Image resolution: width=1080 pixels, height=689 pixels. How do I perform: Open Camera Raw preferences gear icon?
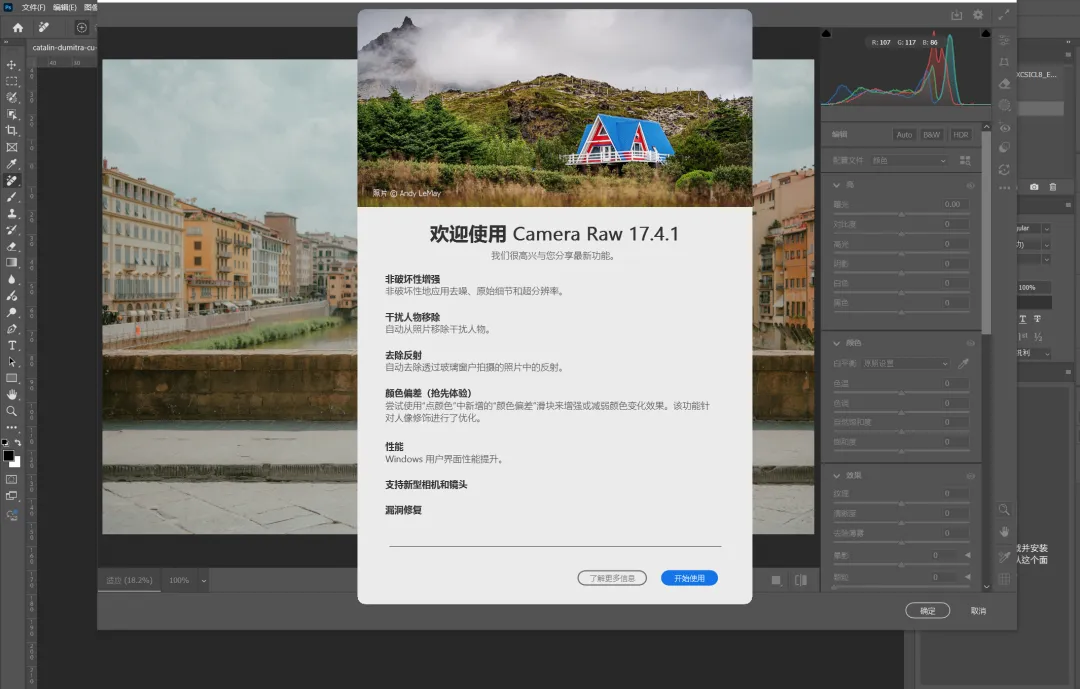tap(978, 14)
